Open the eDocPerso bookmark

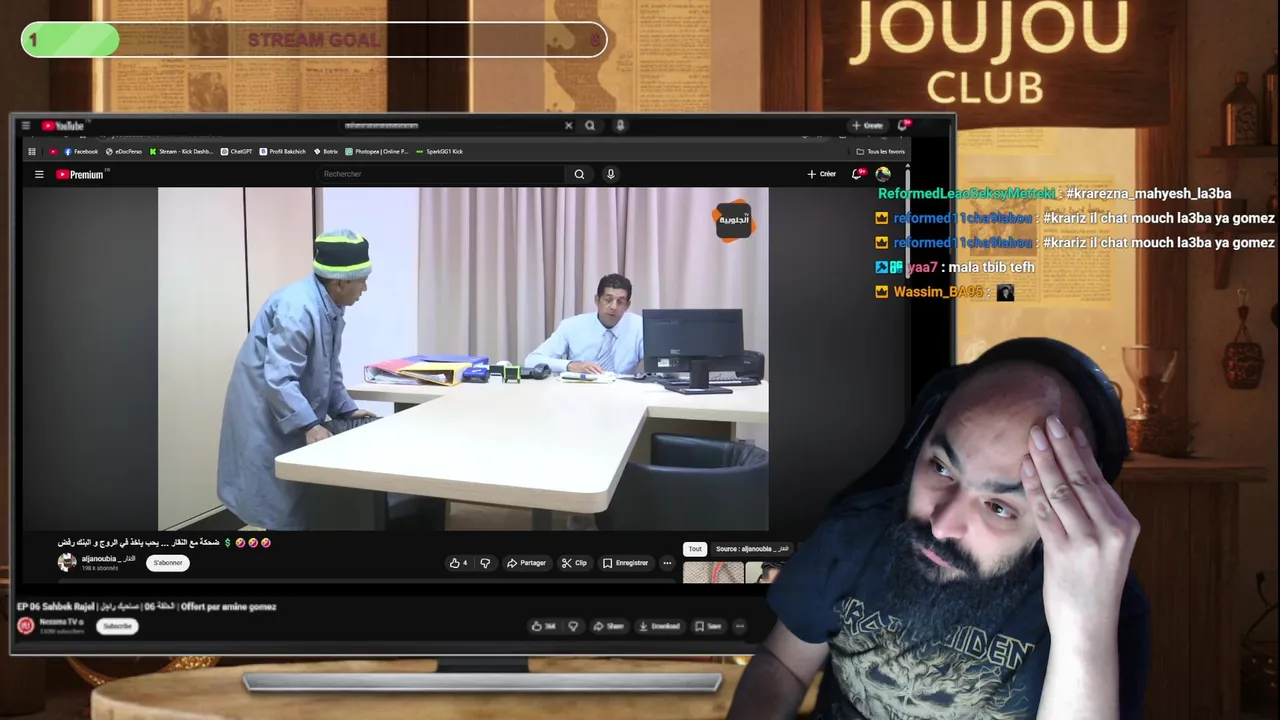[x=124, y=151]
